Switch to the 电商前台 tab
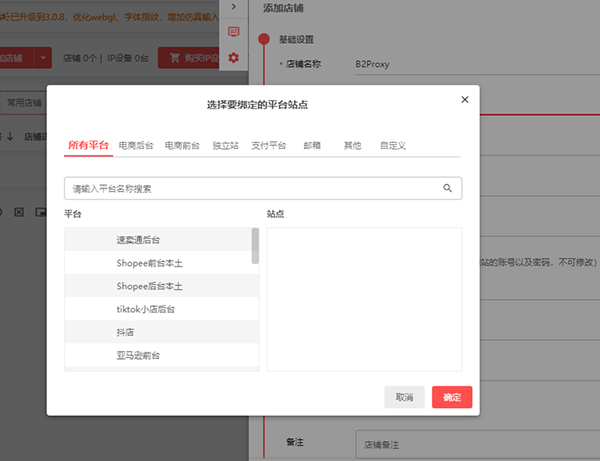 pyautogui.click(x=182, y=146)
